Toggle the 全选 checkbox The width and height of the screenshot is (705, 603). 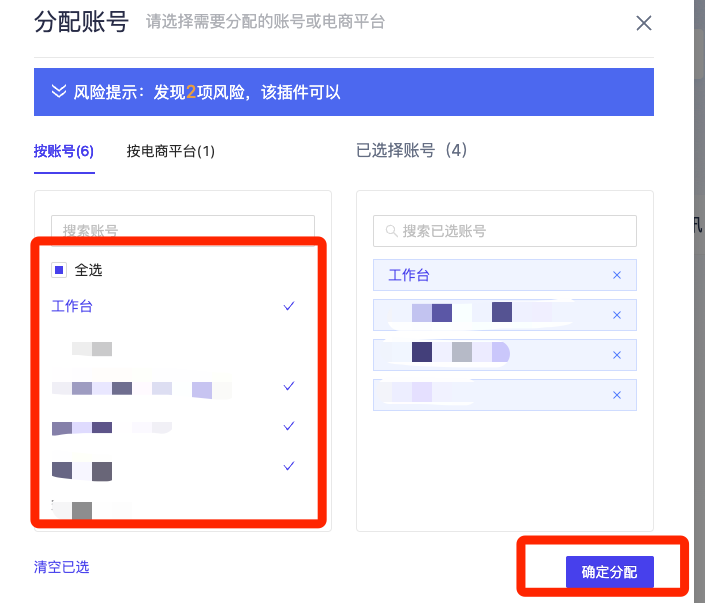click(x=59, y=270)
